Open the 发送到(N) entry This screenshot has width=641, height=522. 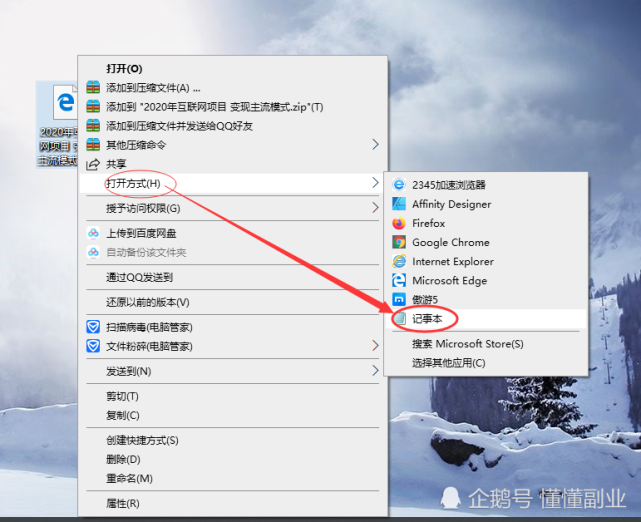coord(232,371)
